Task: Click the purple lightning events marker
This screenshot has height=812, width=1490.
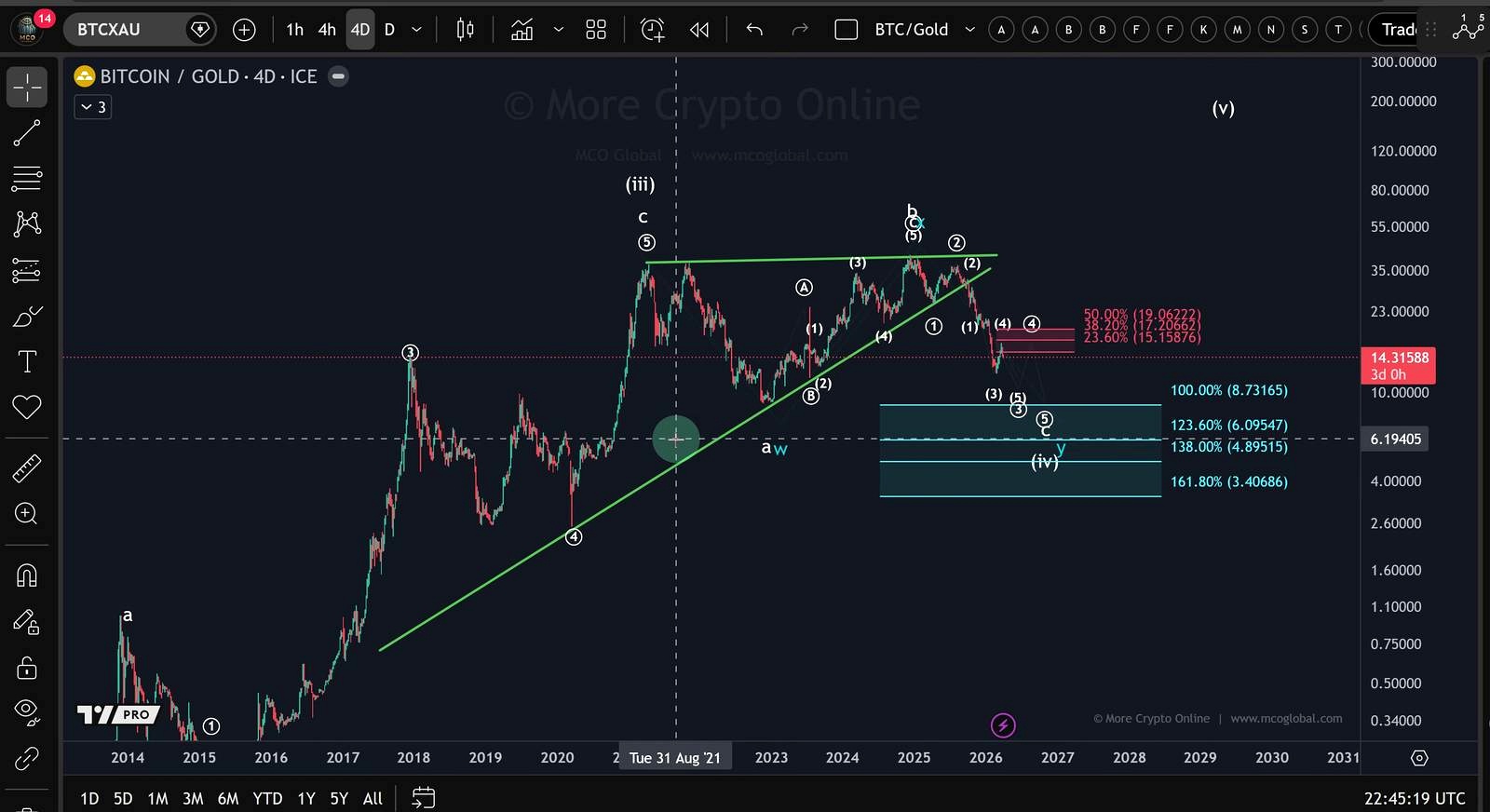Action: [1003, 724]
